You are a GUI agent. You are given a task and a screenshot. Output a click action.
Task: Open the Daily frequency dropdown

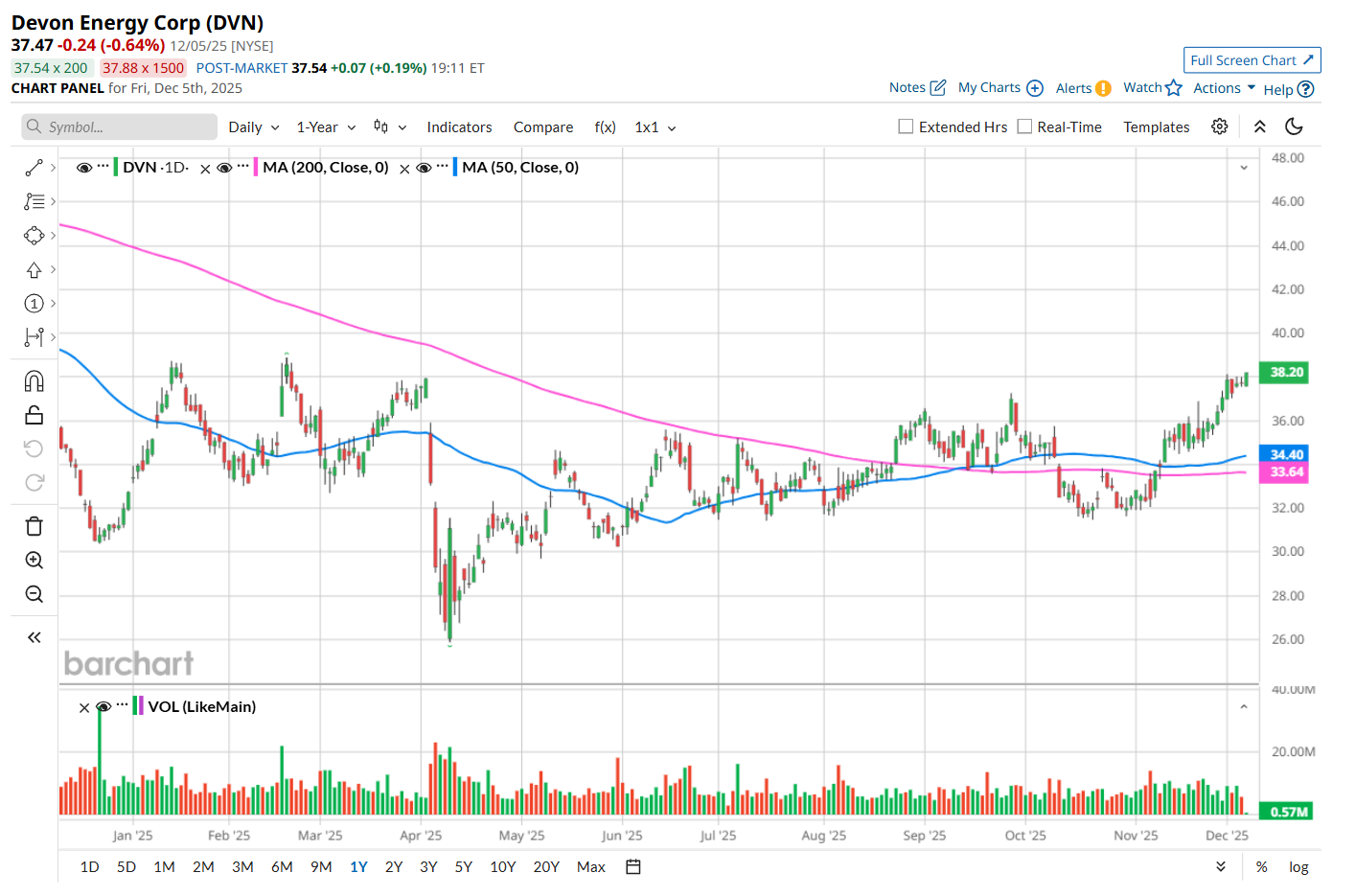[254, 127]
